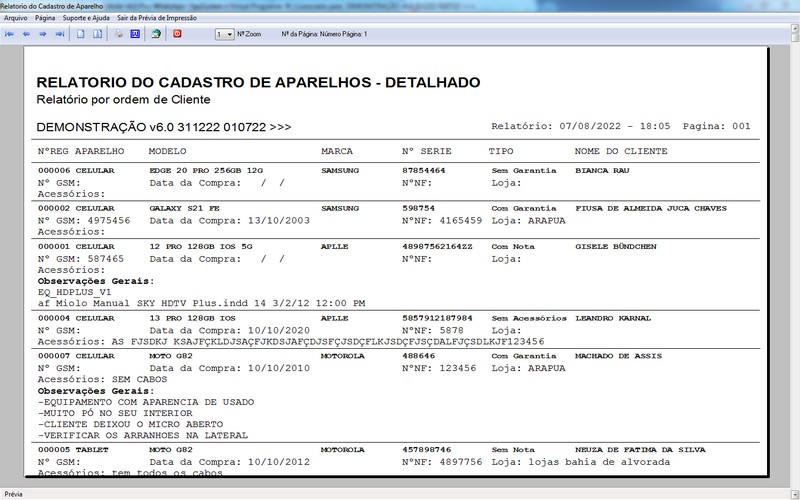
Task: Open the Página menu
Action: pyautogui.click(x=45, y=18)
